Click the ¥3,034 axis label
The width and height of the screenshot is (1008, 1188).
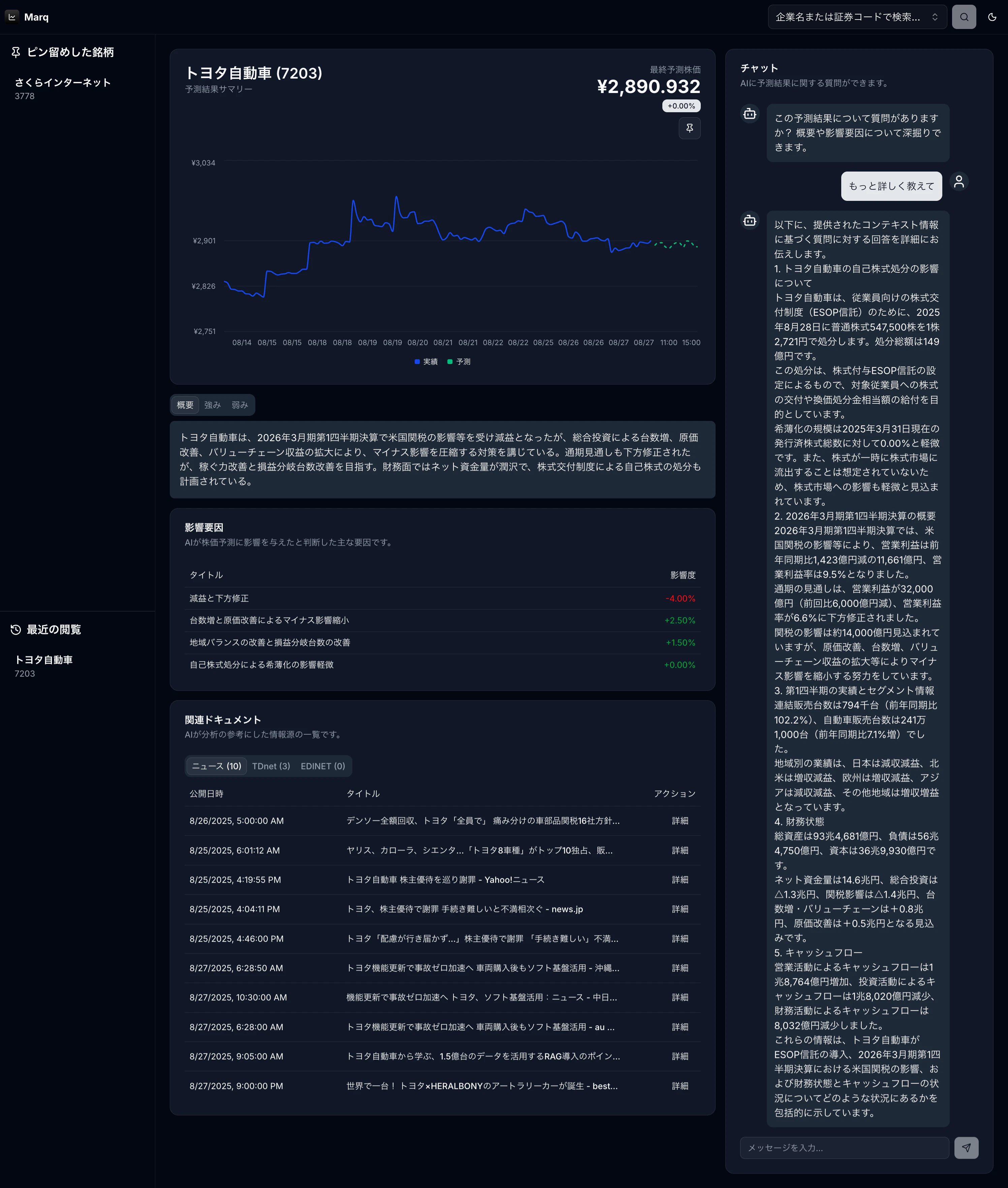pos(203,163)
